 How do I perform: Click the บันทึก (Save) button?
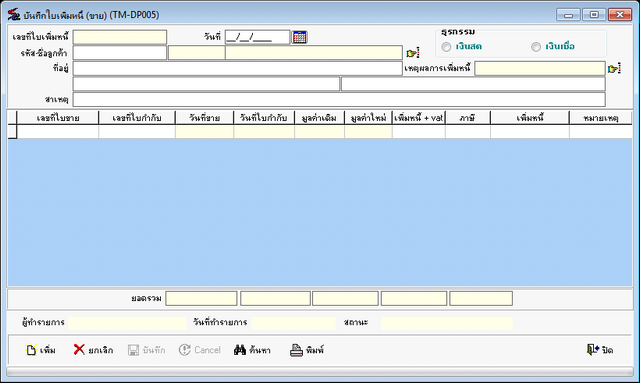coord(147,350)
